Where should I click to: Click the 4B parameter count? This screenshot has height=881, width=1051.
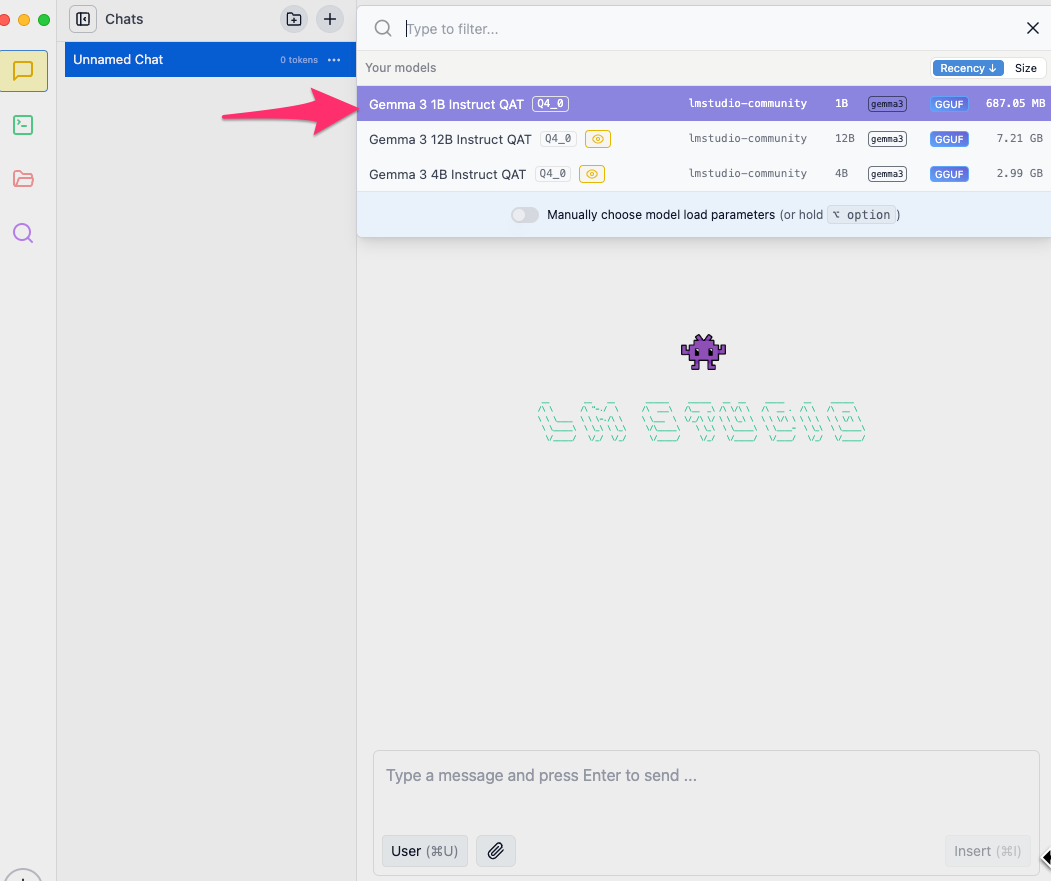841,173
